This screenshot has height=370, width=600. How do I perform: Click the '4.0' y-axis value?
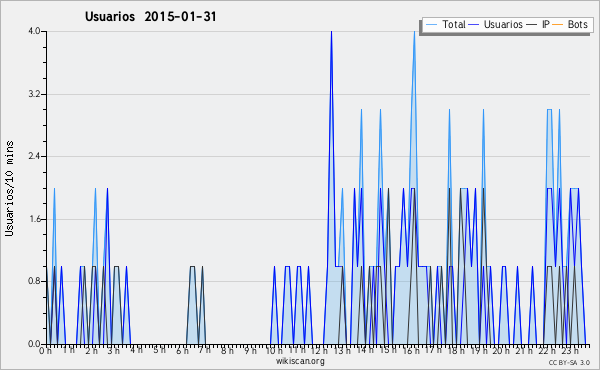click(x=34, y=31)
